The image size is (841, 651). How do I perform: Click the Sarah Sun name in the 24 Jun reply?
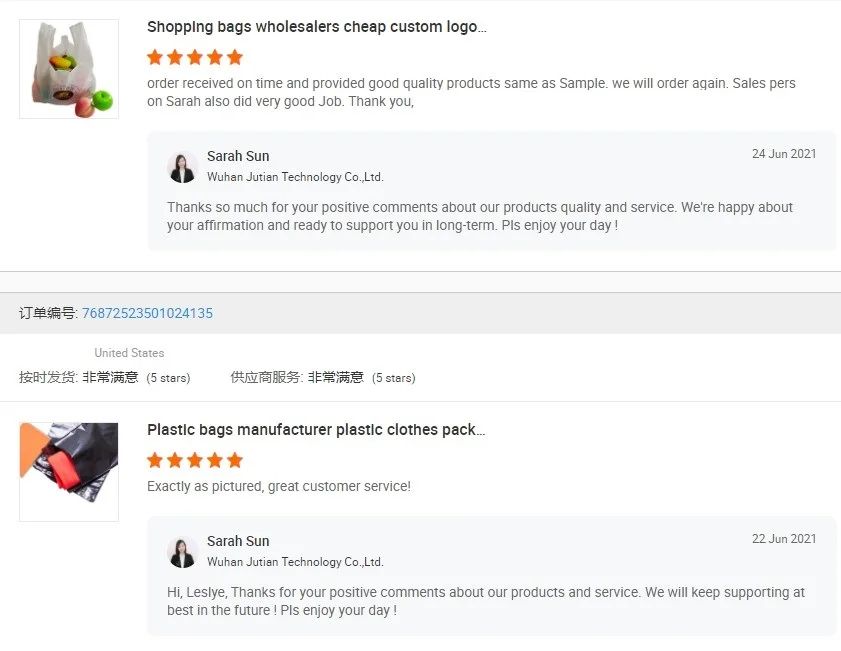click(238, 156)
